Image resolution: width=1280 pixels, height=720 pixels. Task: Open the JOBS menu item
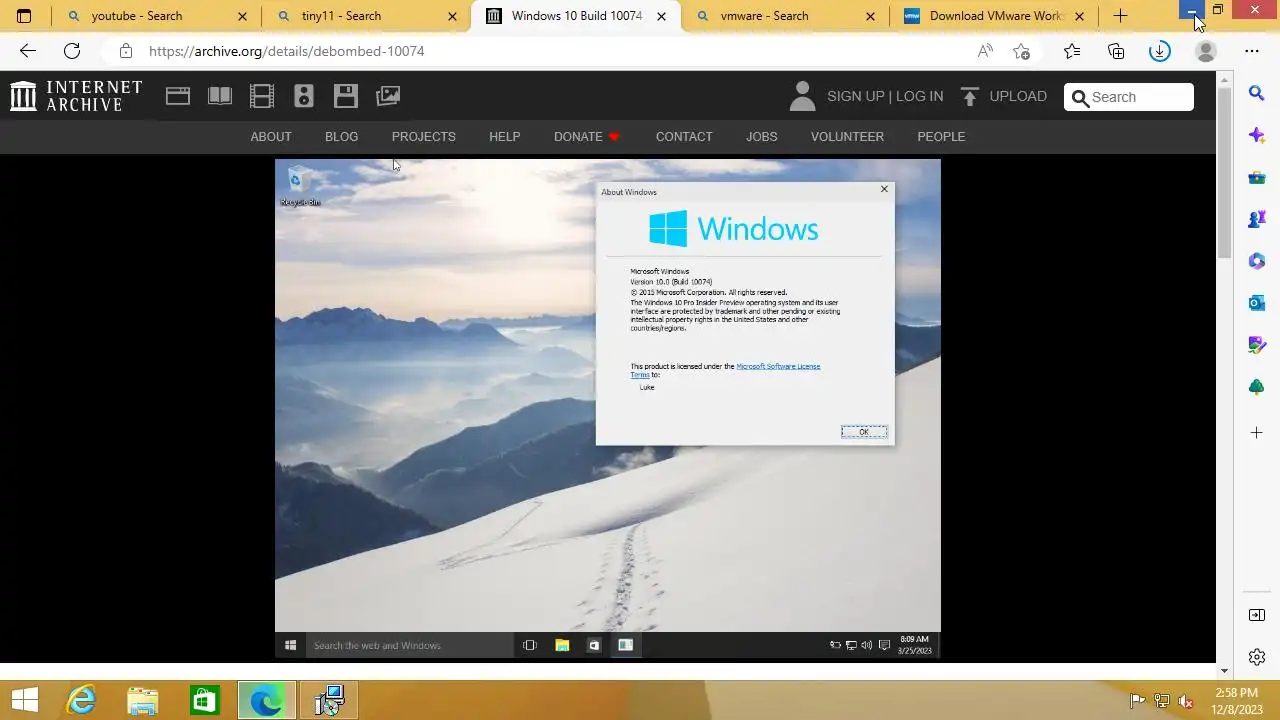tap(761, 137)
